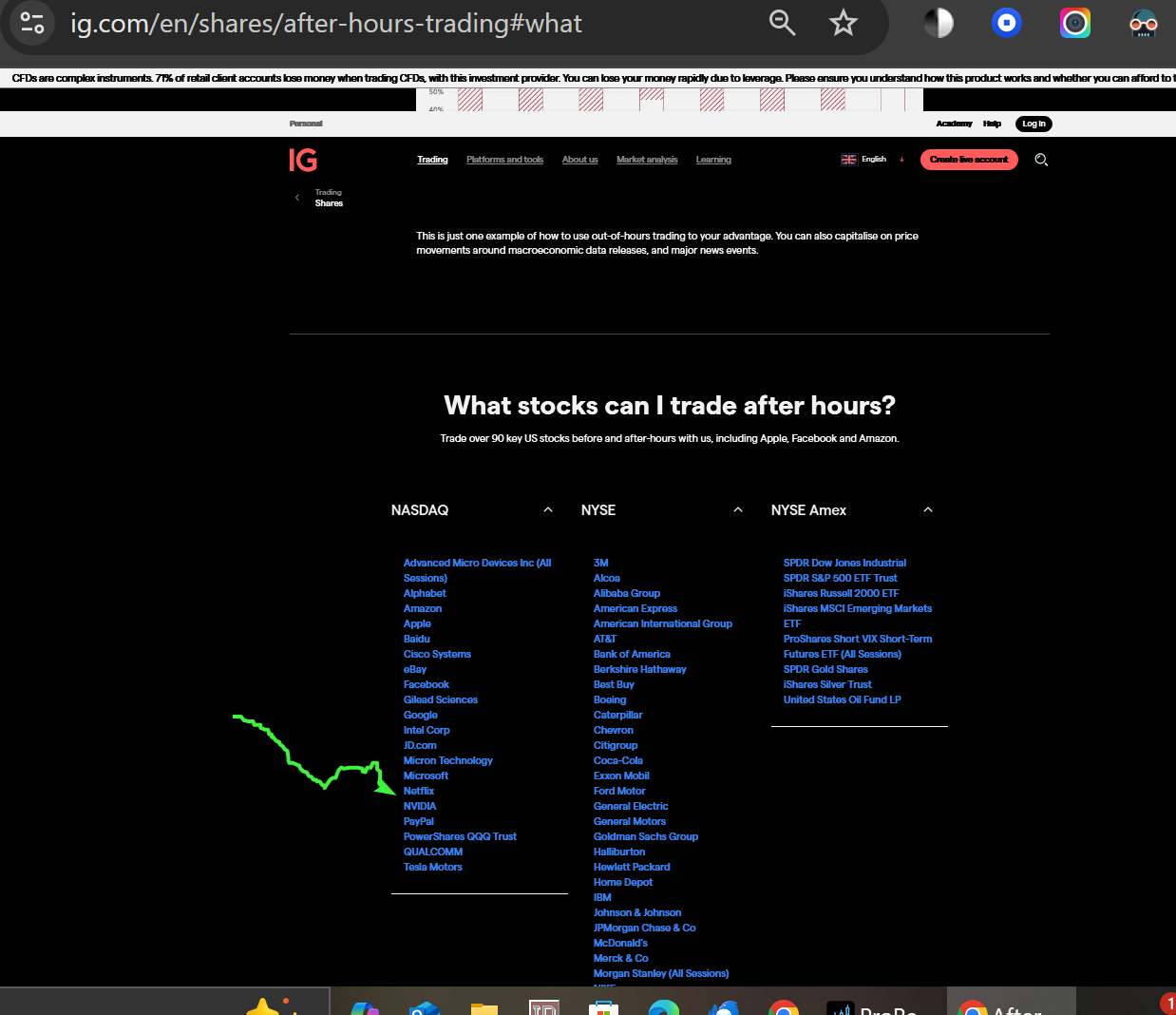Open the PayPal stock link
Screen dimensions: 1176x1015
pyautogui.click(x=419, y=821)
